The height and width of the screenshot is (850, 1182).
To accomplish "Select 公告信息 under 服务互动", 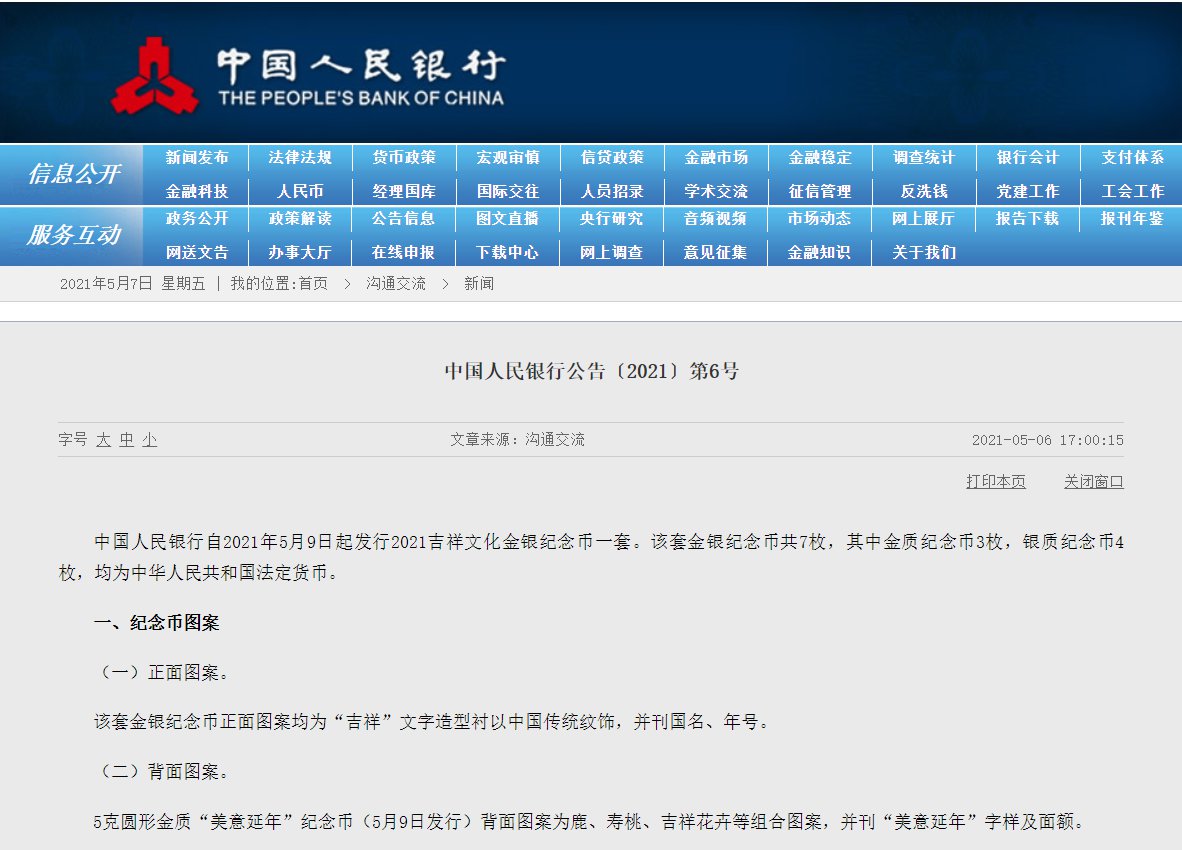I will (405, 220).
